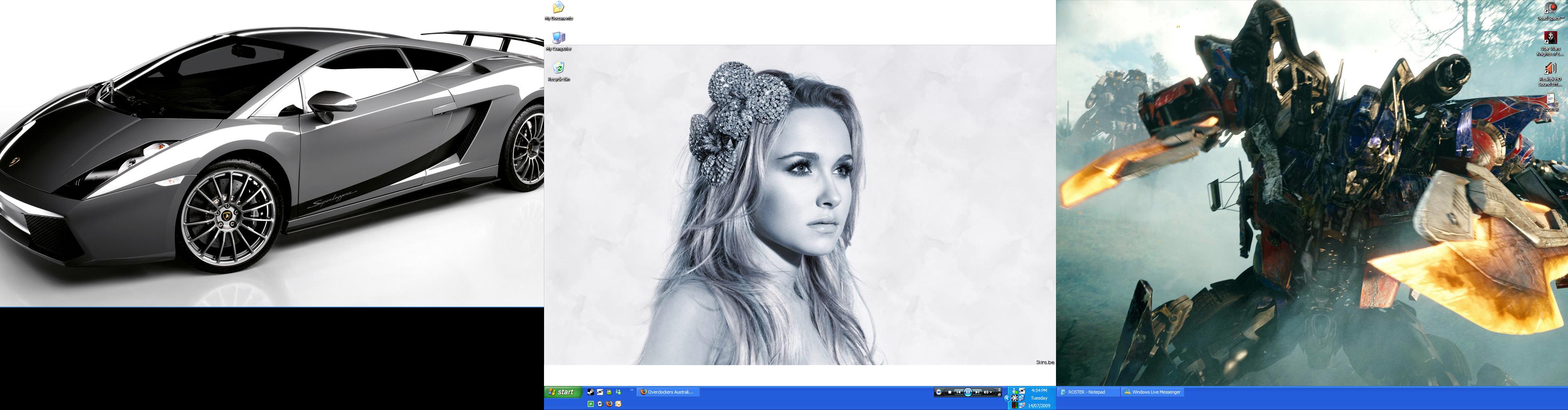
Task: Restore Media Player window from toolbar
Action: coord(1000,395)
